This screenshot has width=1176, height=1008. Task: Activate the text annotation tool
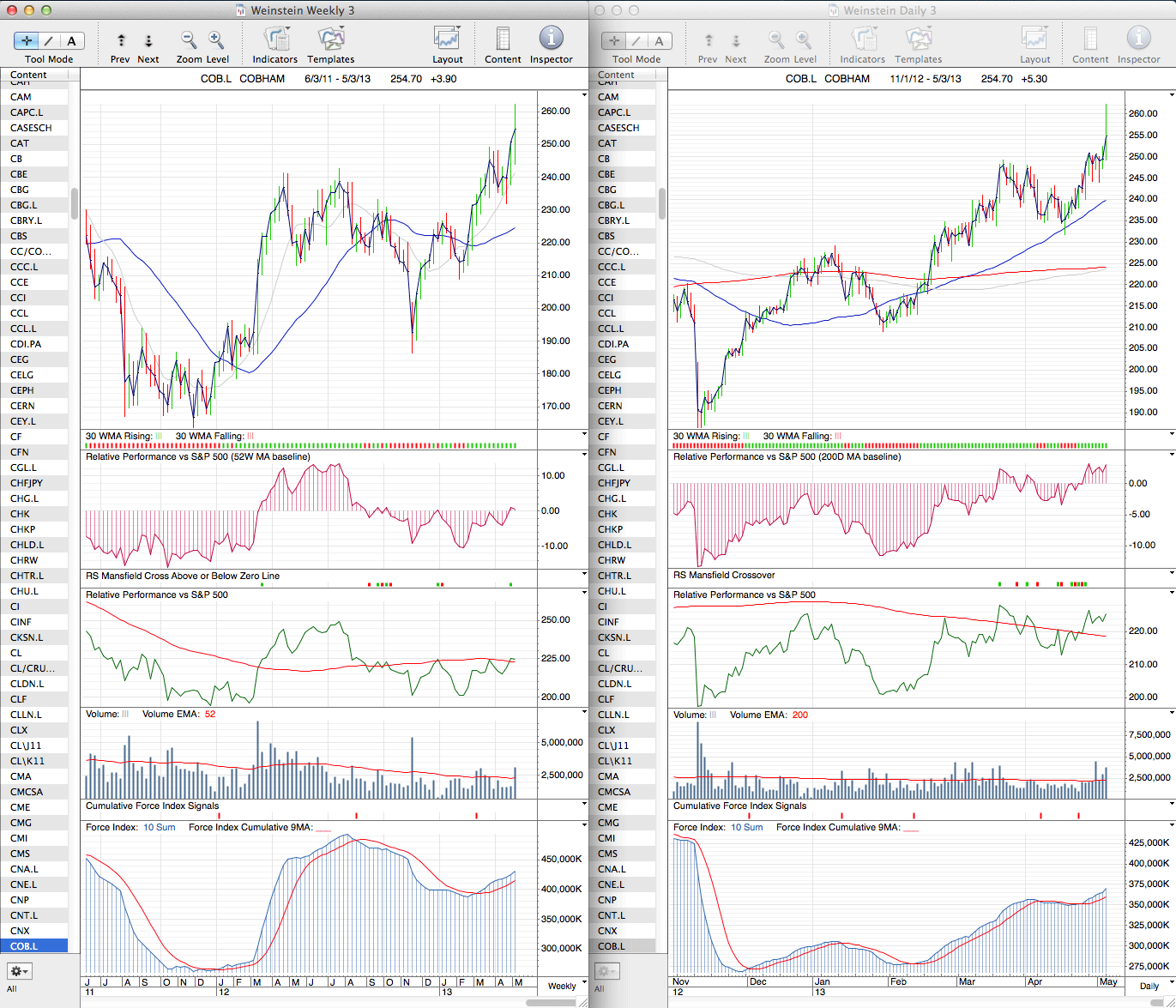[x=71, y=40]
